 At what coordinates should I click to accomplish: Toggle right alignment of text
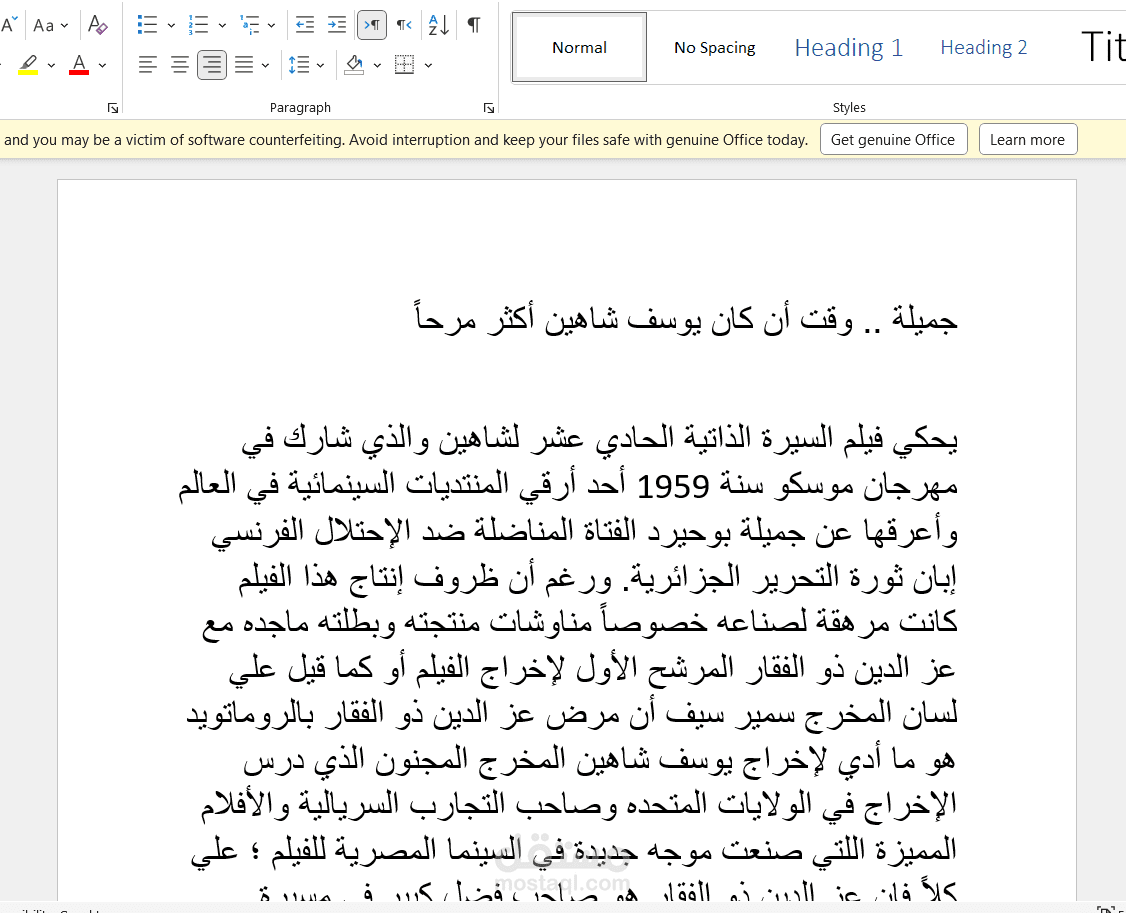[212, 65]
